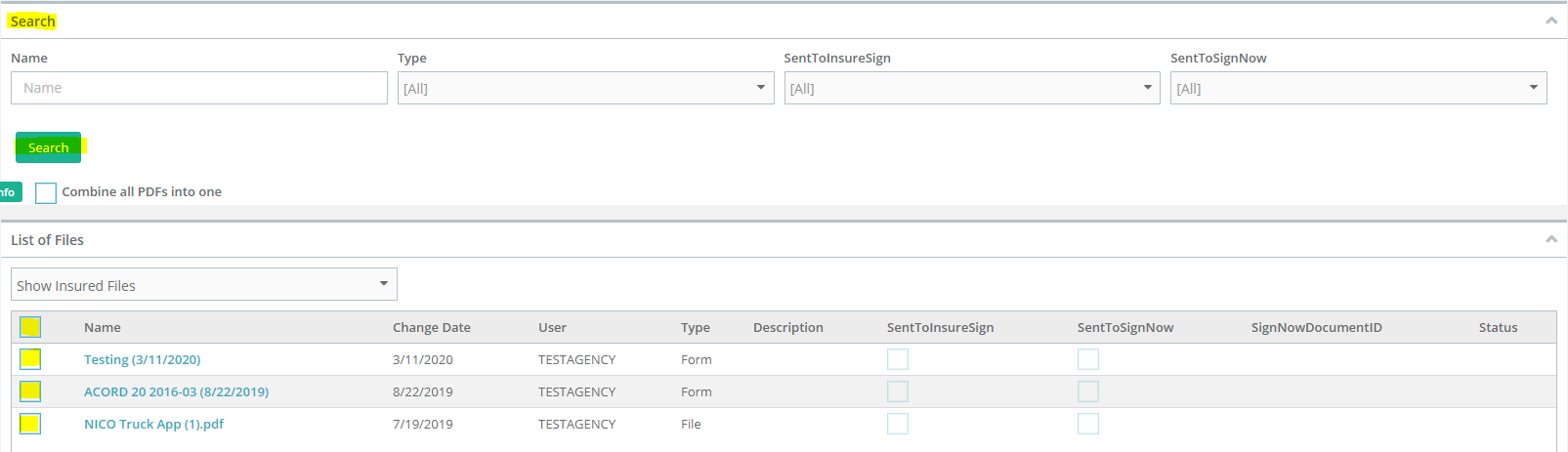The height and width of the screenshot is (452, 1568).
Task: Sort by the Change Date column header
Action: 432,327
